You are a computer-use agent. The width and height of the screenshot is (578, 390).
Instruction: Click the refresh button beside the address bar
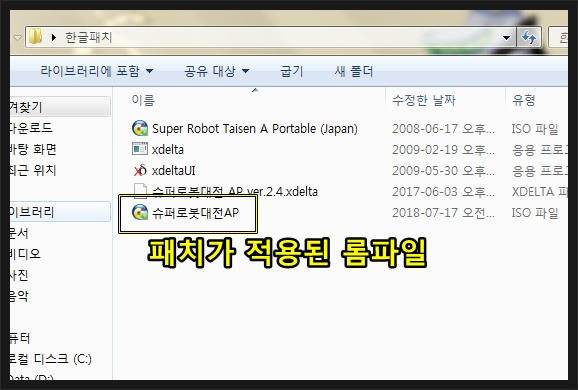tap(529, 37)
